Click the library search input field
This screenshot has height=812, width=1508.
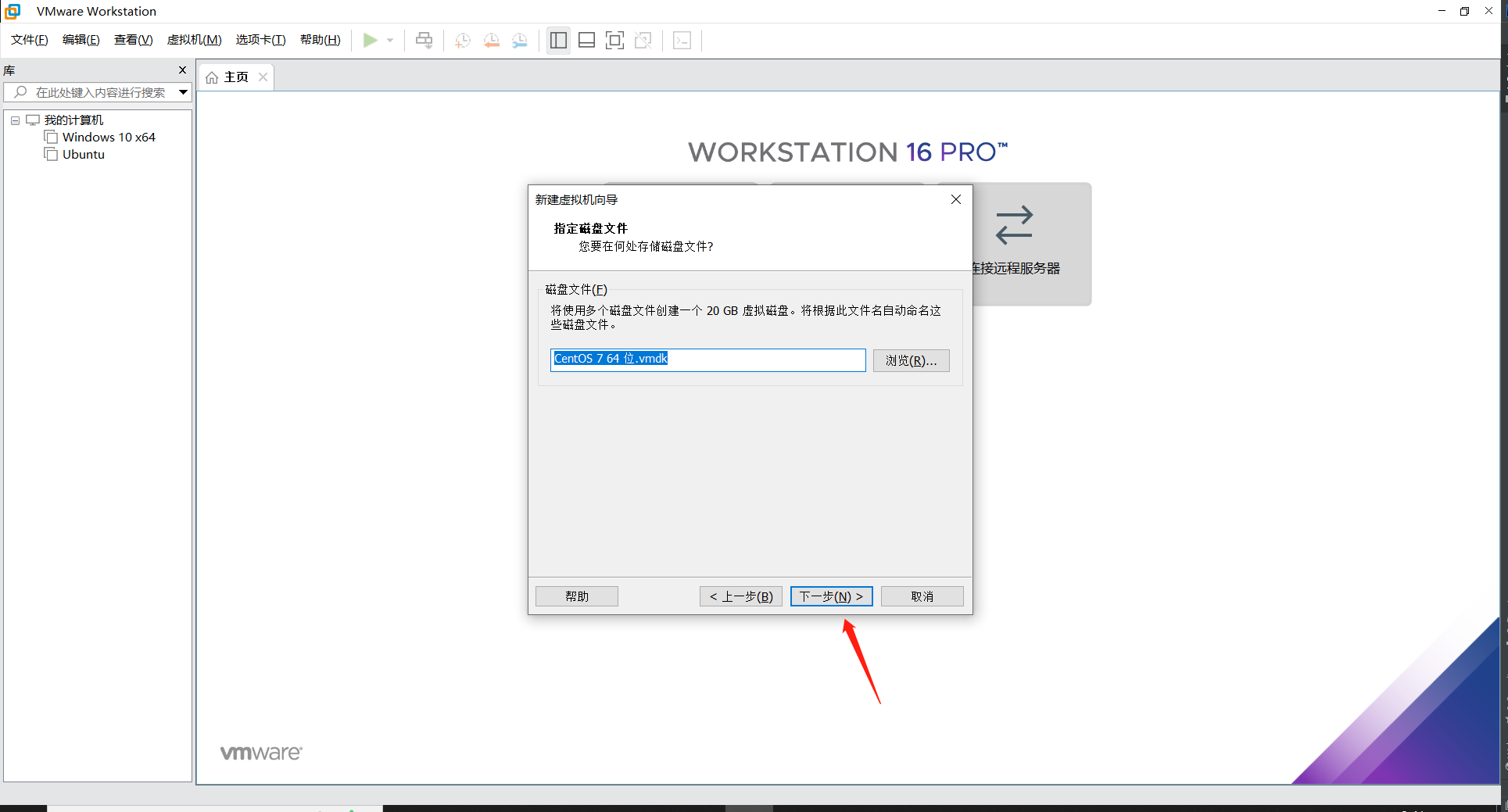point(98,92)
